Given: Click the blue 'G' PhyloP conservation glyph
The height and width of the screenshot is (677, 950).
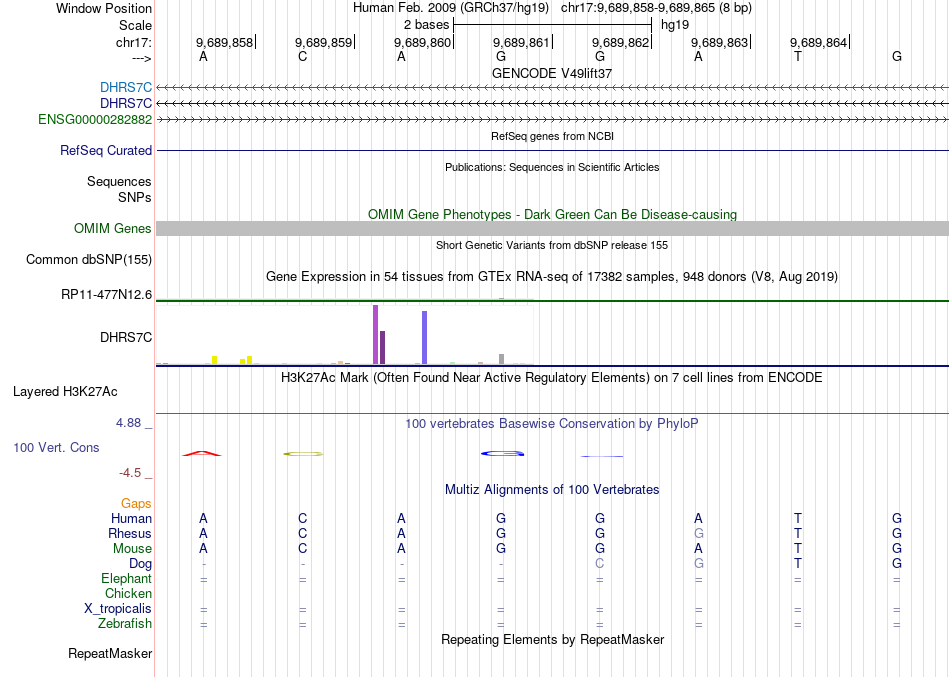Looking at the screenshot, I should [502, 453].
